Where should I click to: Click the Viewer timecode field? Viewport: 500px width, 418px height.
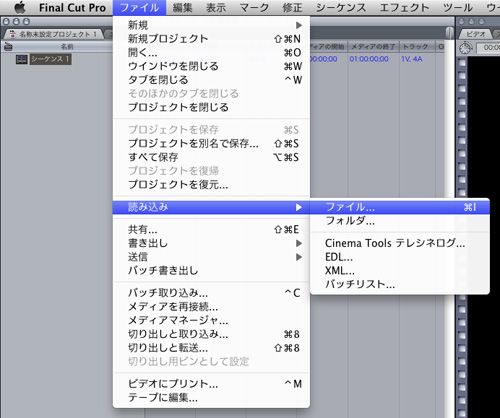click(x=489, y=48)
